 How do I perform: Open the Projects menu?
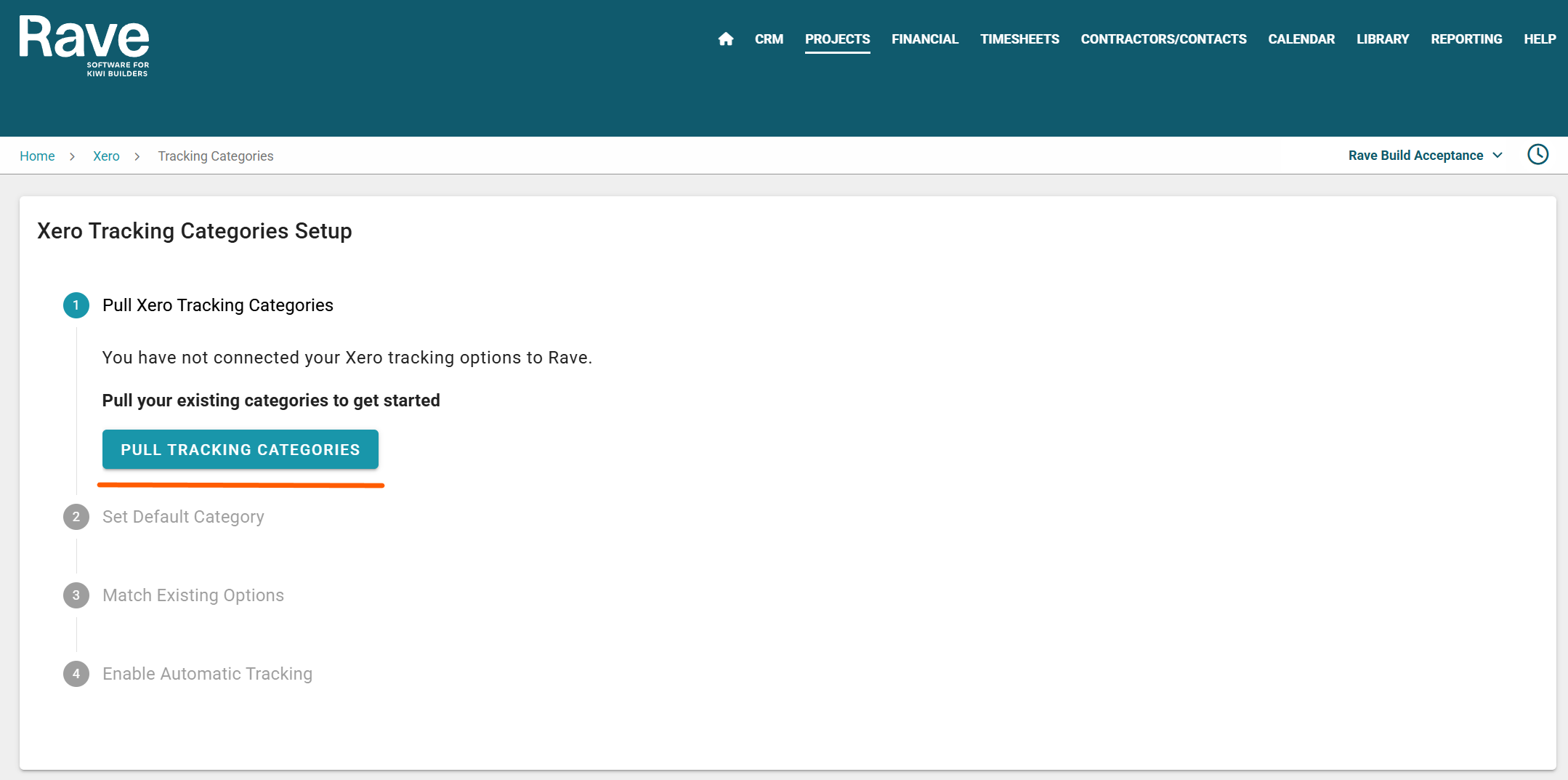tap(837, 39)
